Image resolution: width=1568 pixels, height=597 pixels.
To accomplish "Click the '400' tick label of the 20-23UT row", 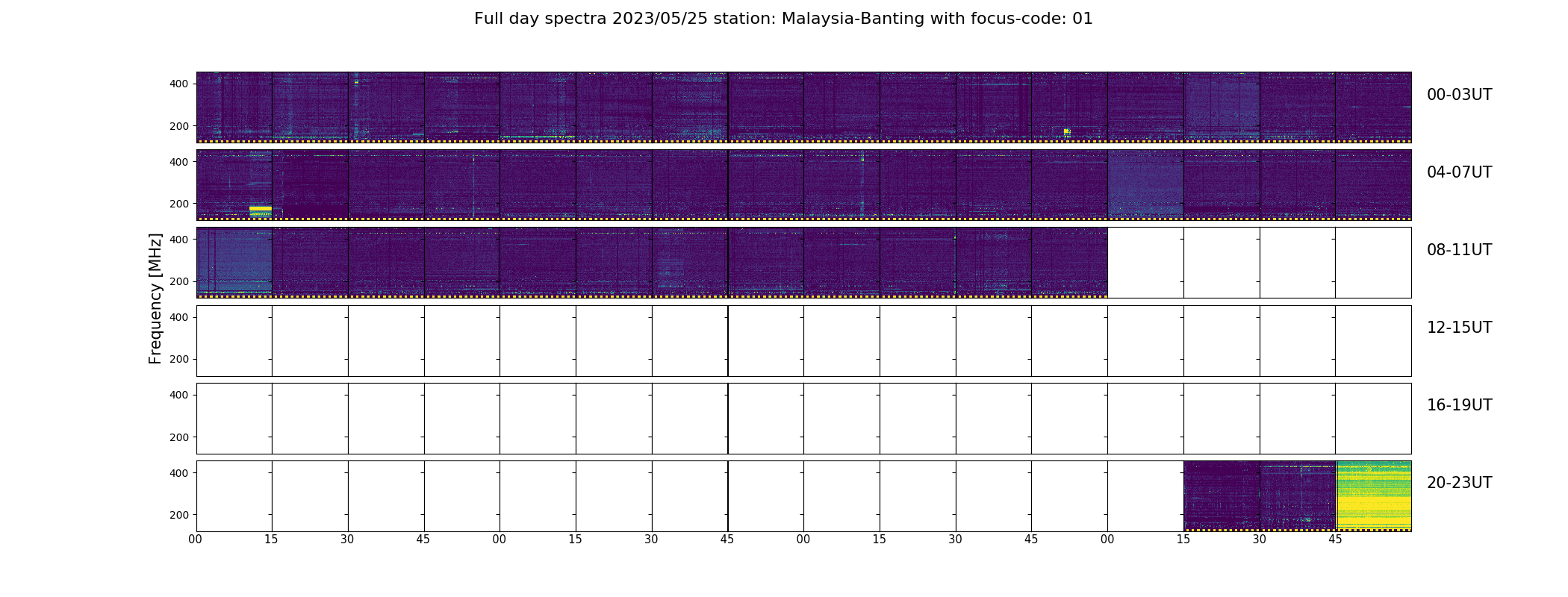I will tap(179, 473).
